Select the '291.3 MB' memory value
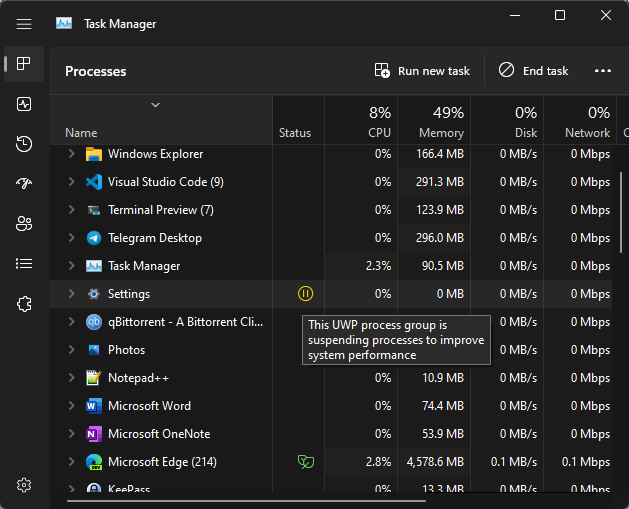Viewport: 629px width, 509px height. 440,182
